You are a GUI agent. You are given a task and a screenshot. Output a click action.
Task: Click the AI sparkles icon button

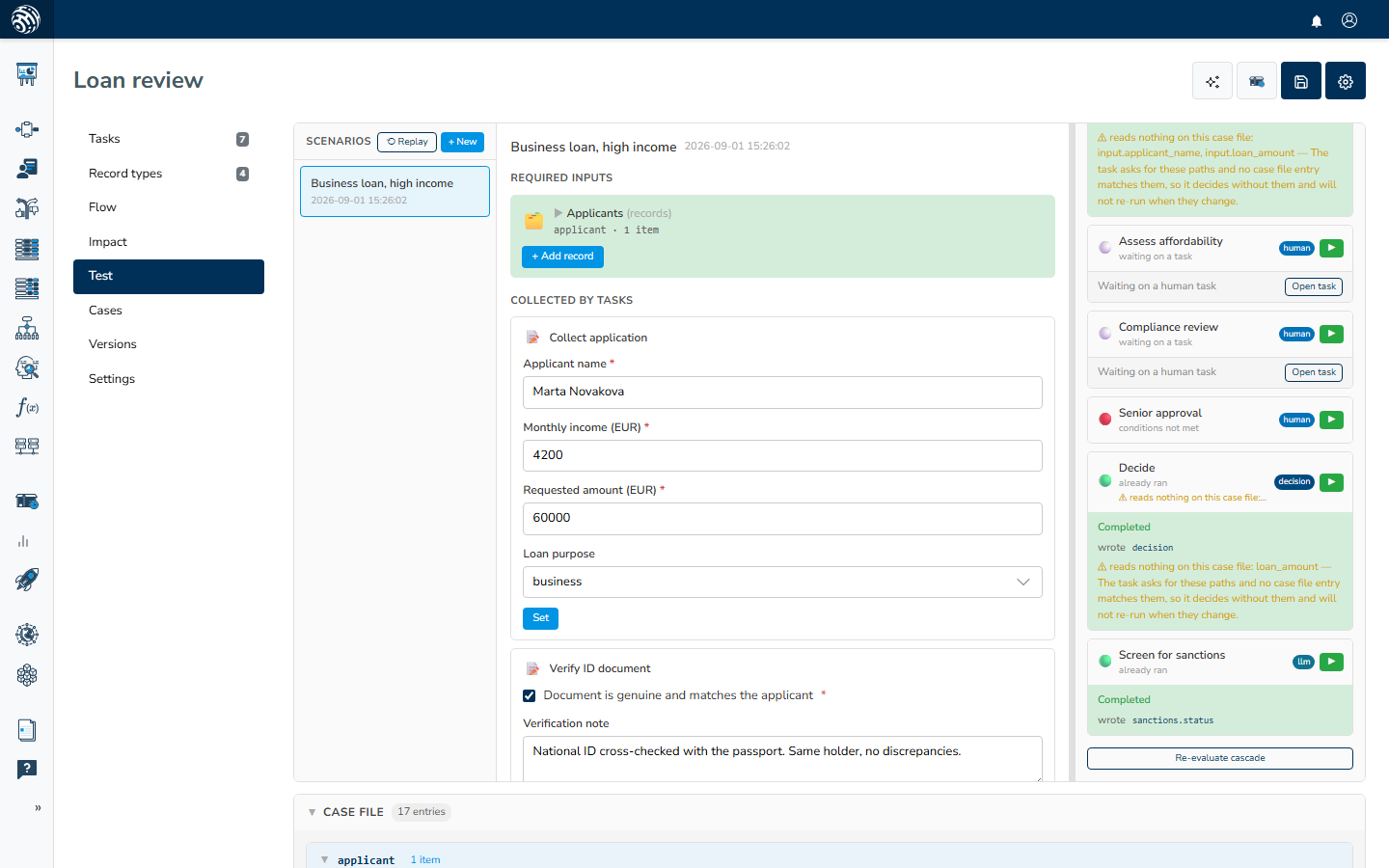(1212, 81)
